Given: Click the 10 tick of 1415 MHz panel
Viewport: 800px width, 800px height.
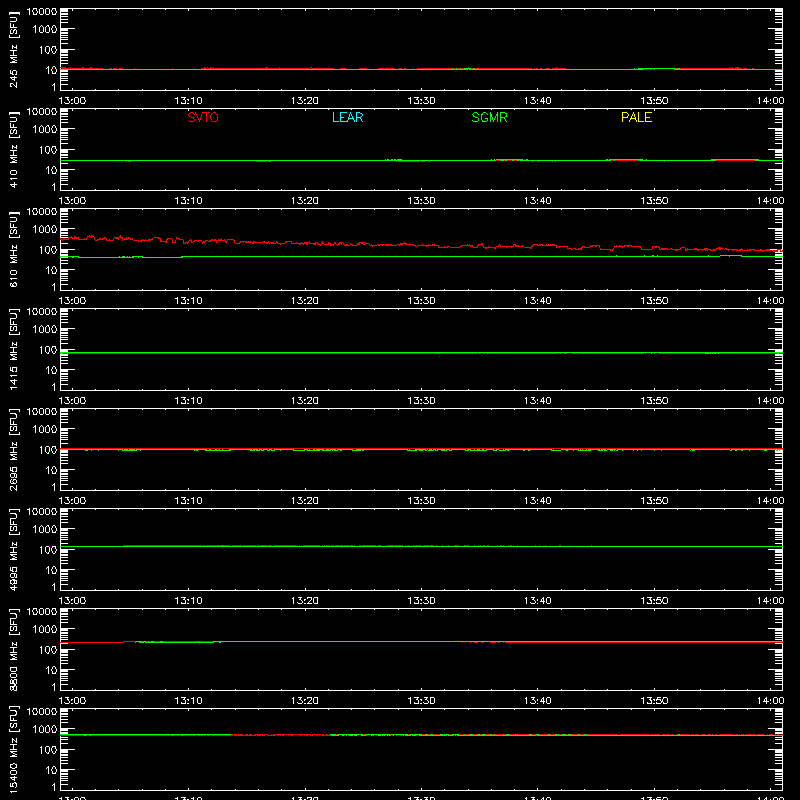Looking at the screenshot, I should tap(51, 370).
